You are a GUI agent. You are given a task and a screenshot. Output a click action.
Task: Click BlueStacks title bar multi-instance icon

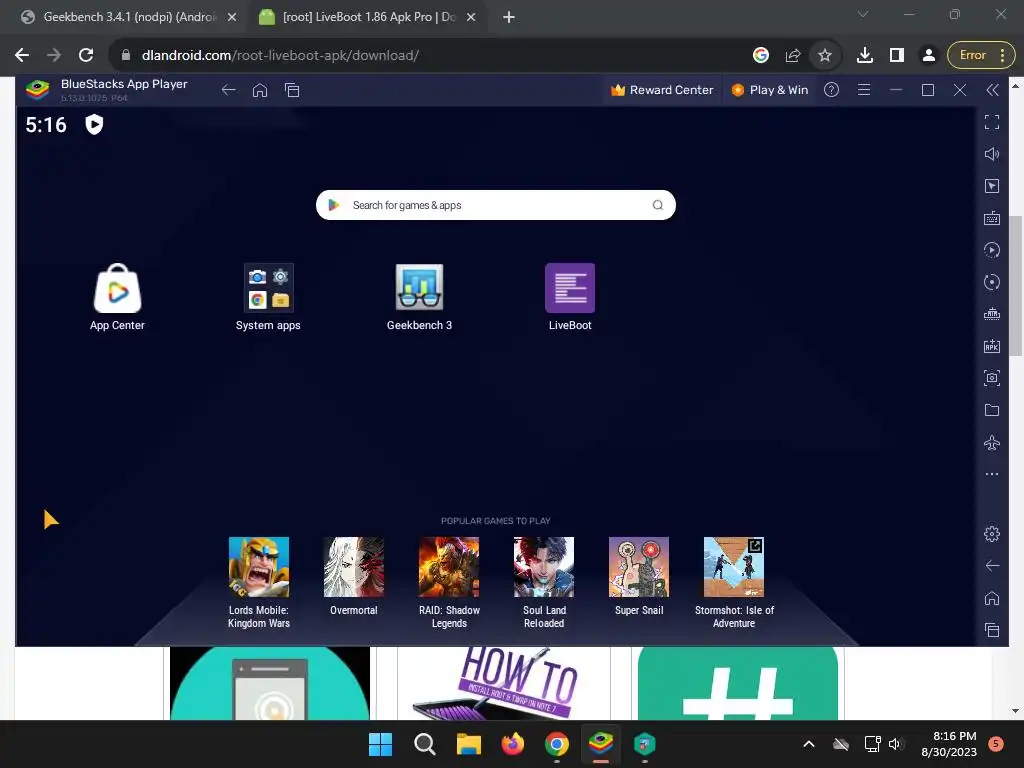[x=292, y=90]
